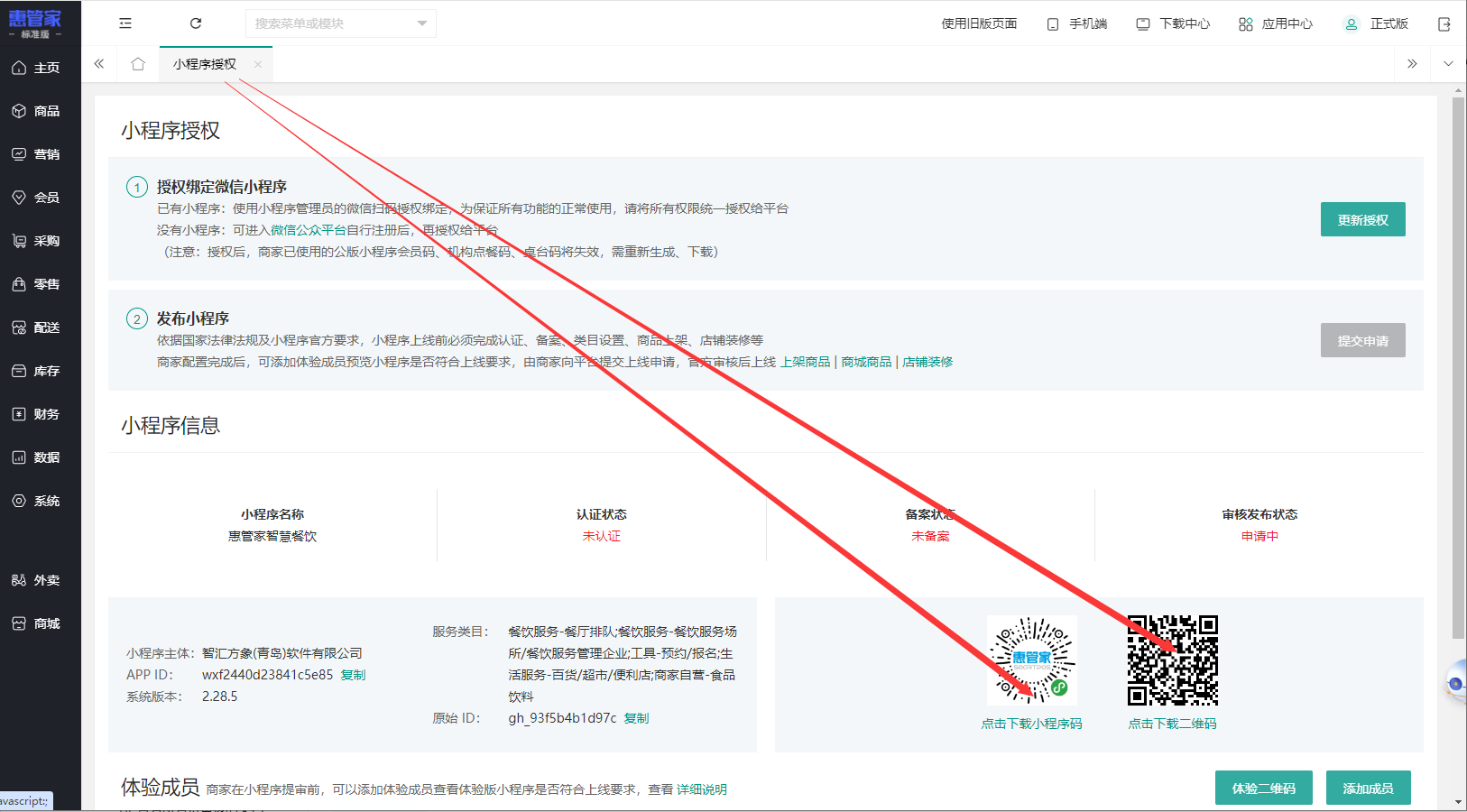The image size is (1467, 812).
Task: Collapse the sidebar with hamburger icon
Action: [x=125, y=23]
